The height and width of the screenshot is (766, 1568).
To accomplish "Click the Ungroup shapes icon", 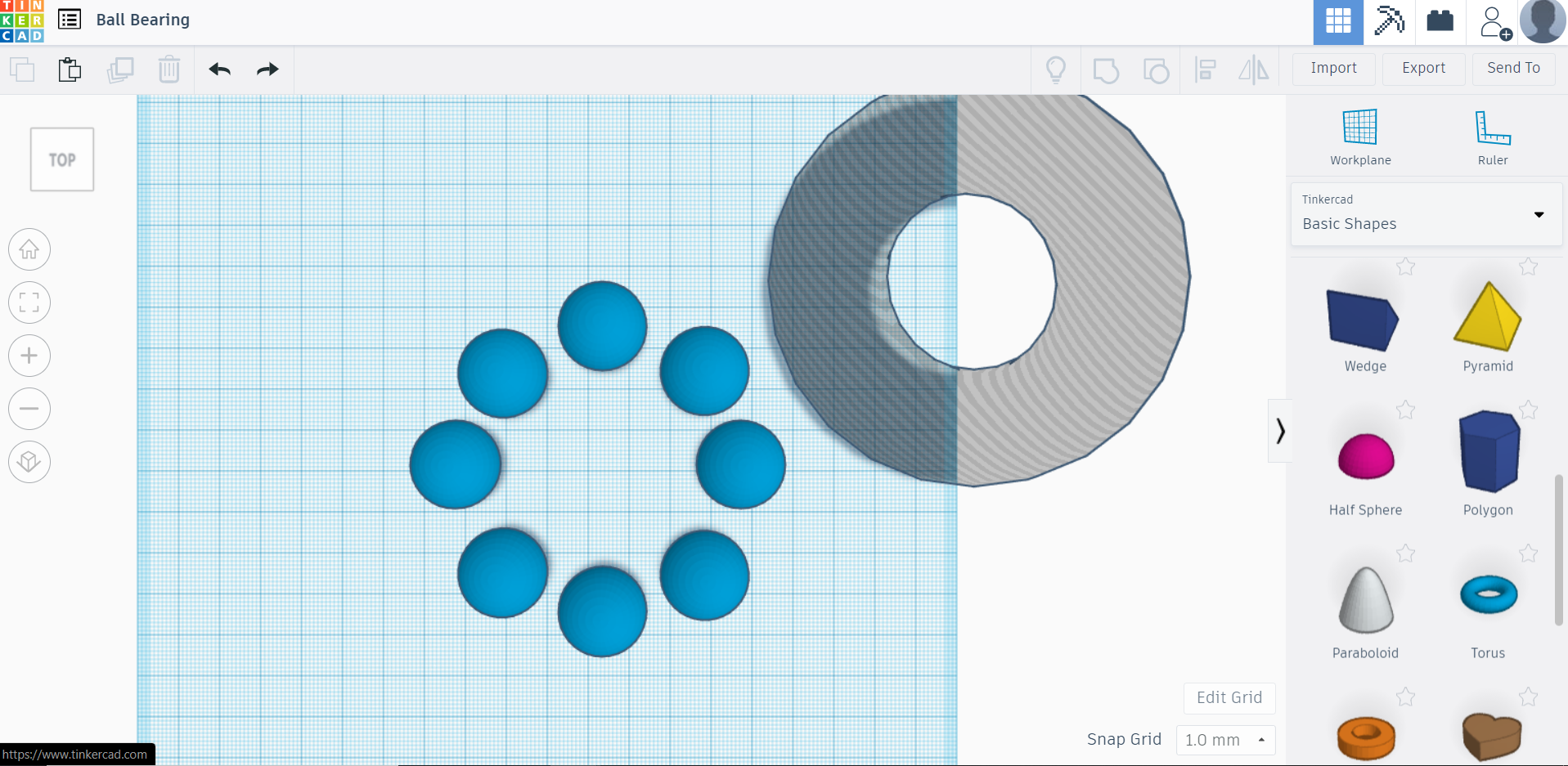I will [1156, 70].
